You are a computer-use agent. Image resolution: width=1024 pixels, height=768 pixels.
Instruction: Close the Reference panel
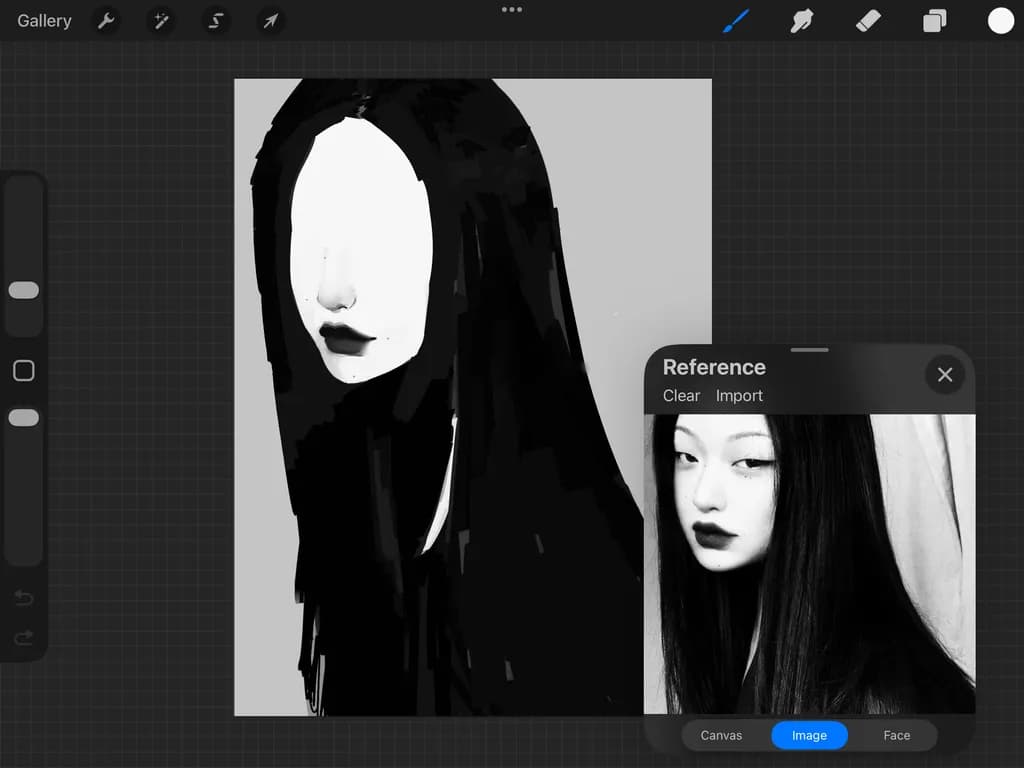945,375
